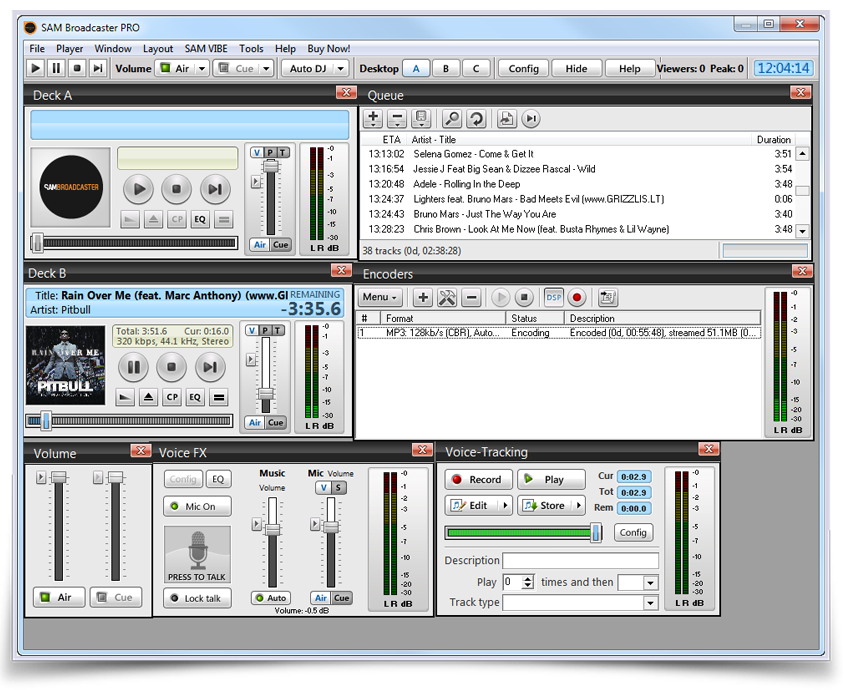Click the search magnifier icon in Queue
This screenshot has width=843, height=690.
point(452,119)
